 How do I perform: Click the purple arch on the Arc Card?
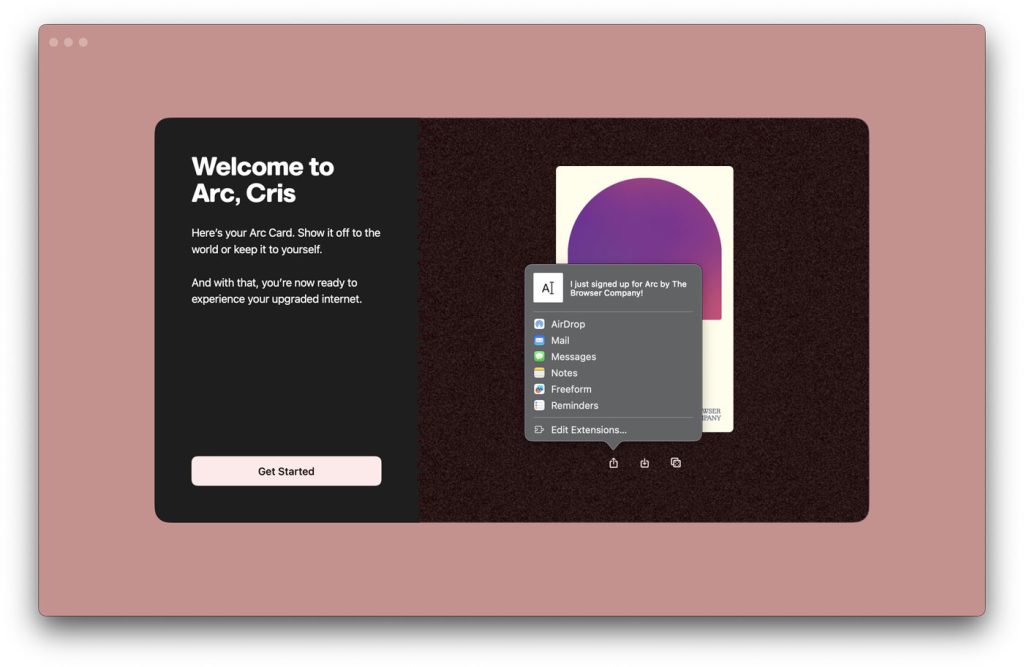[x=644, y=220]
